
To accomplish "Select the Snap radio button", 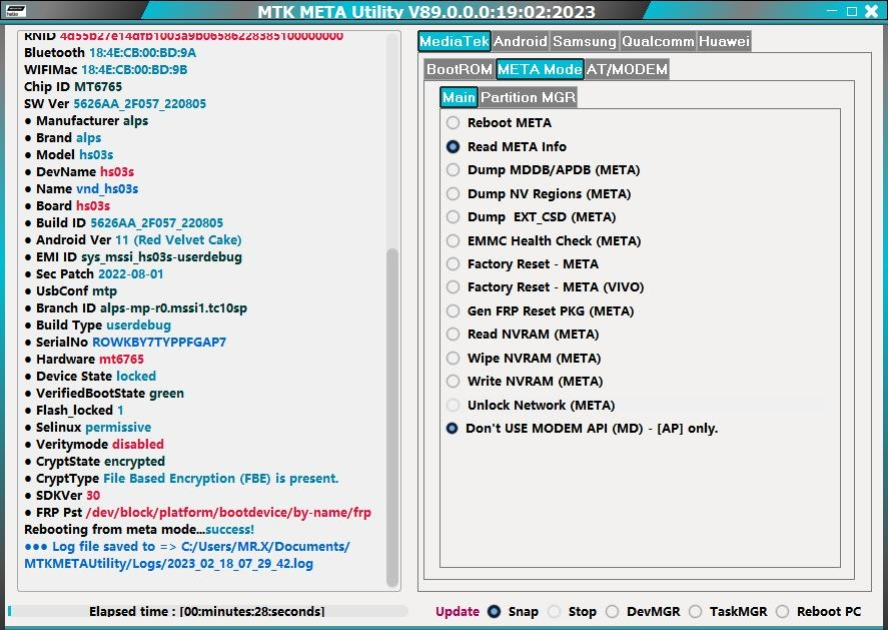I will (494, 612).
